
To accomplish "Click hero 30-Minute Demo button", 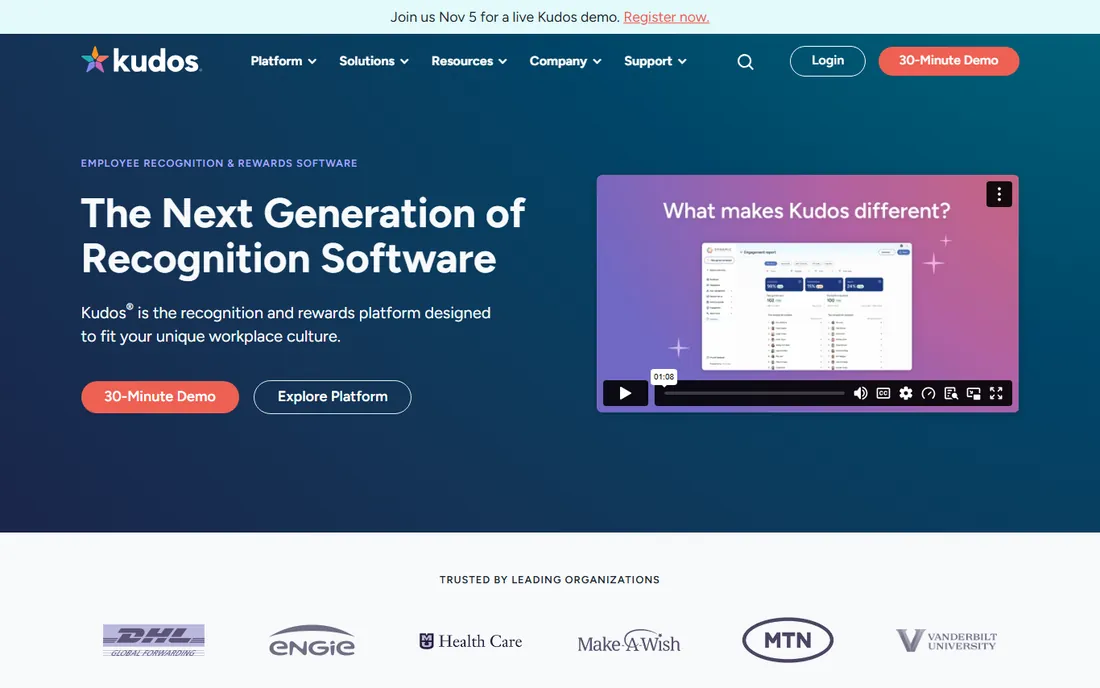I will pos(160,397).
